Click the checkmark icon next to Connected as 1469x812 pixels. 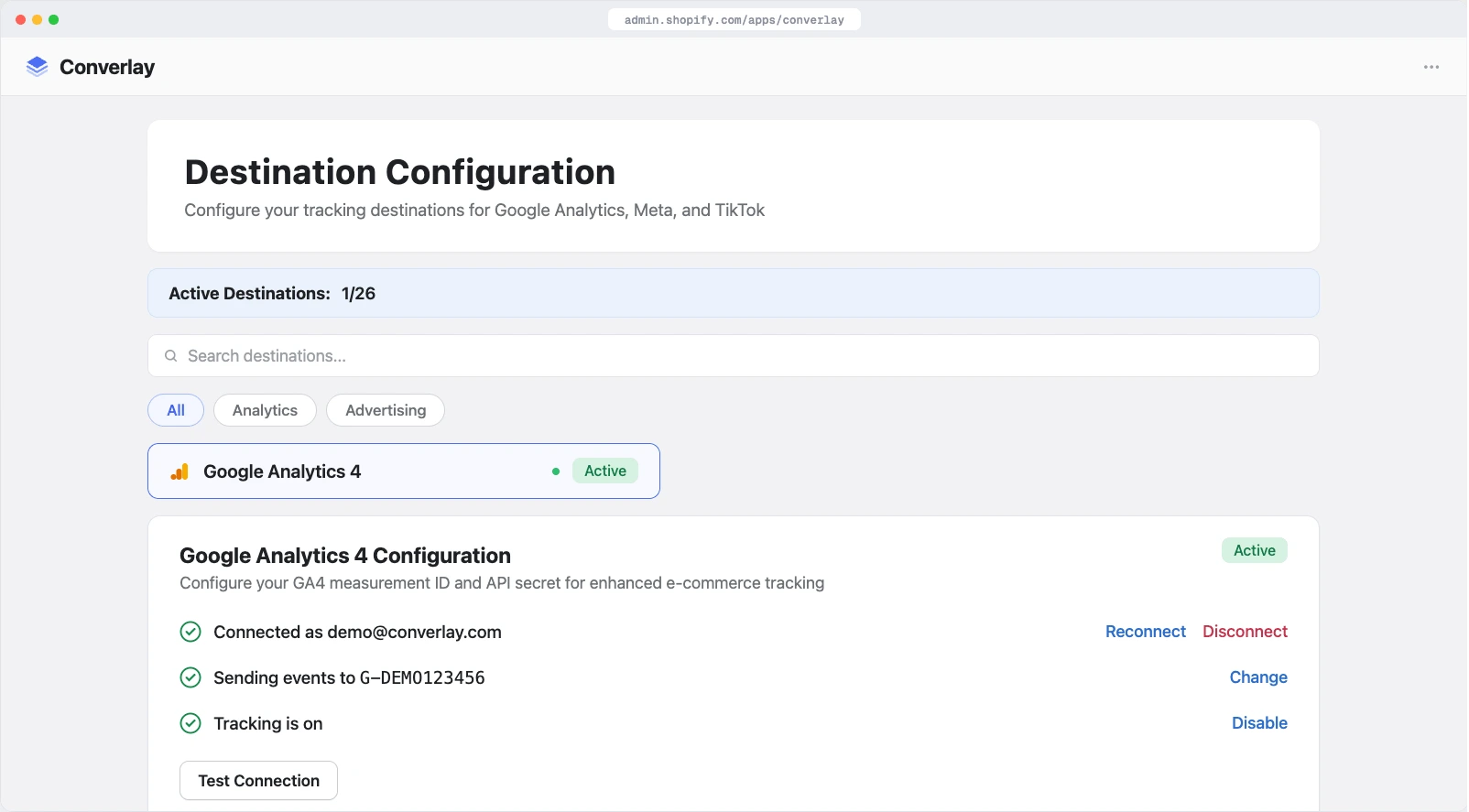click(x=190, y=632)
